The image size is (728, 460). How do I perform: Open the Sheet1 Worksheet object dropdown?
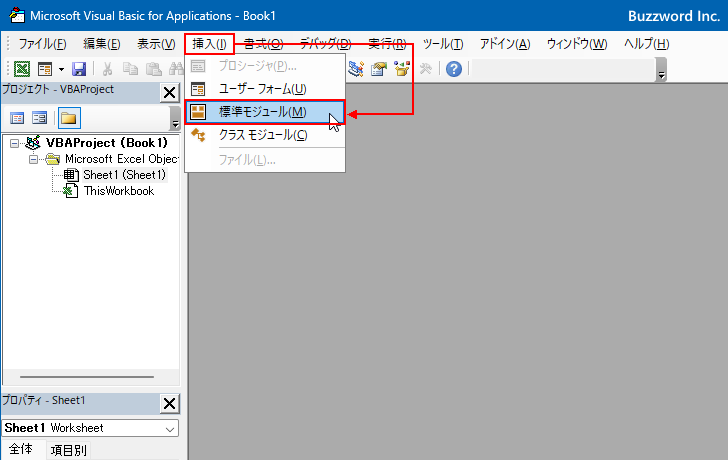[170, 428]
